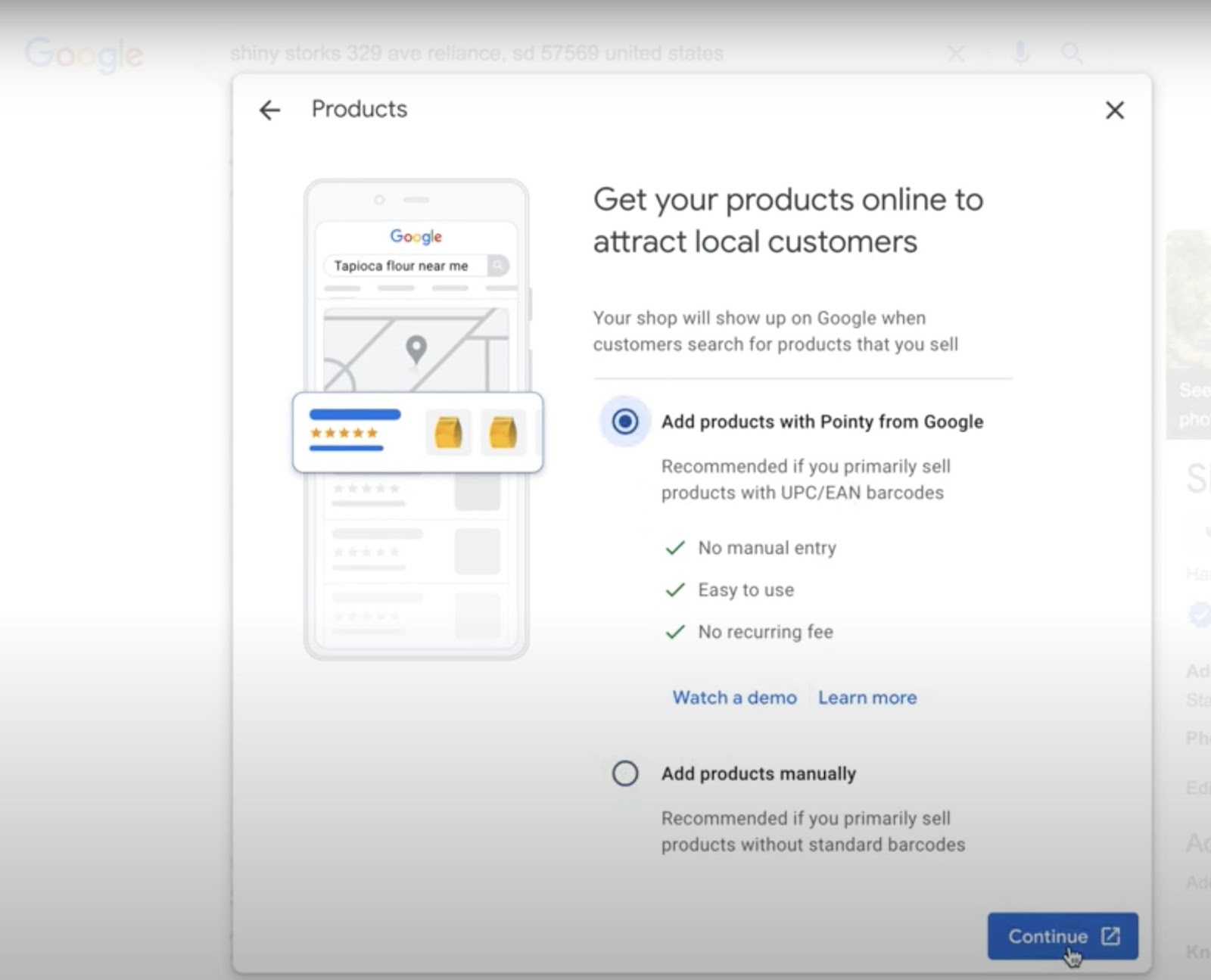Choose the Add products manually option
Screen dimensions: 1211x980
[x=625, y=773]
